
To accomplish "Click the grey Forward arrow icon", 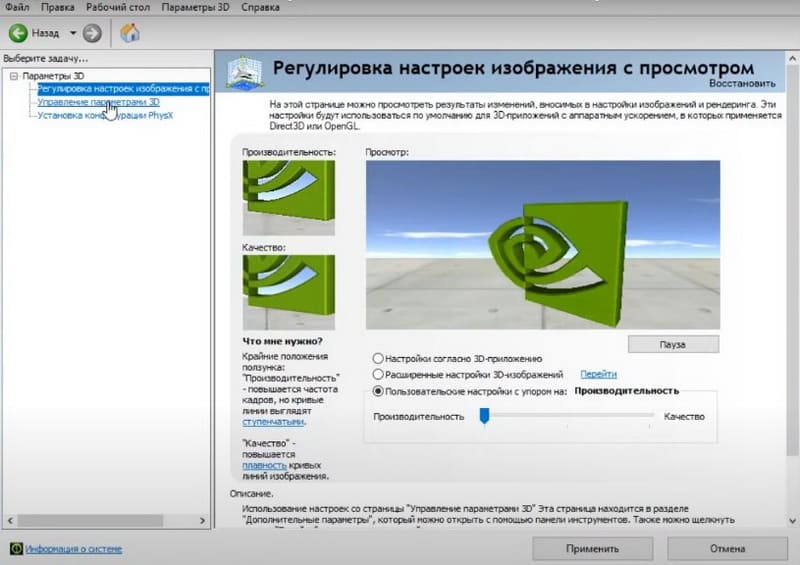I will [92, 33].
